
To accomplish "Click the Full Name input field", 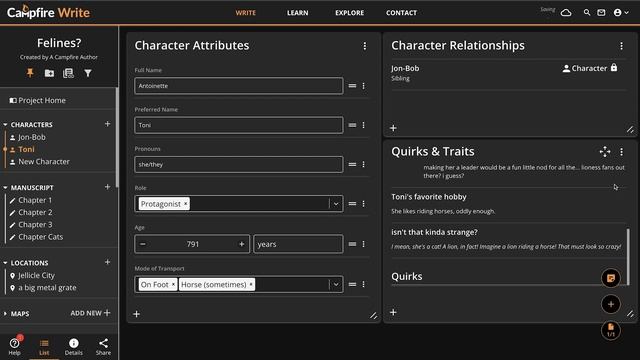I will (239, 86).
